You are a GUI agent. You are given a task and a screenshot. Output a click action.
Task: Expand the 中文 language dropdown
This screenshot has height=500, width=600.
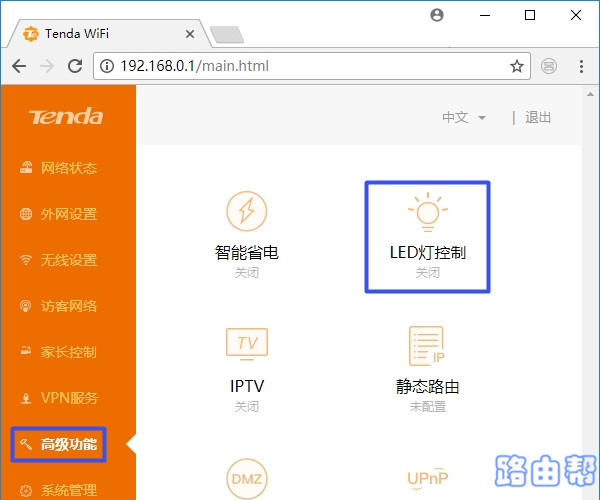click(464, 118)
